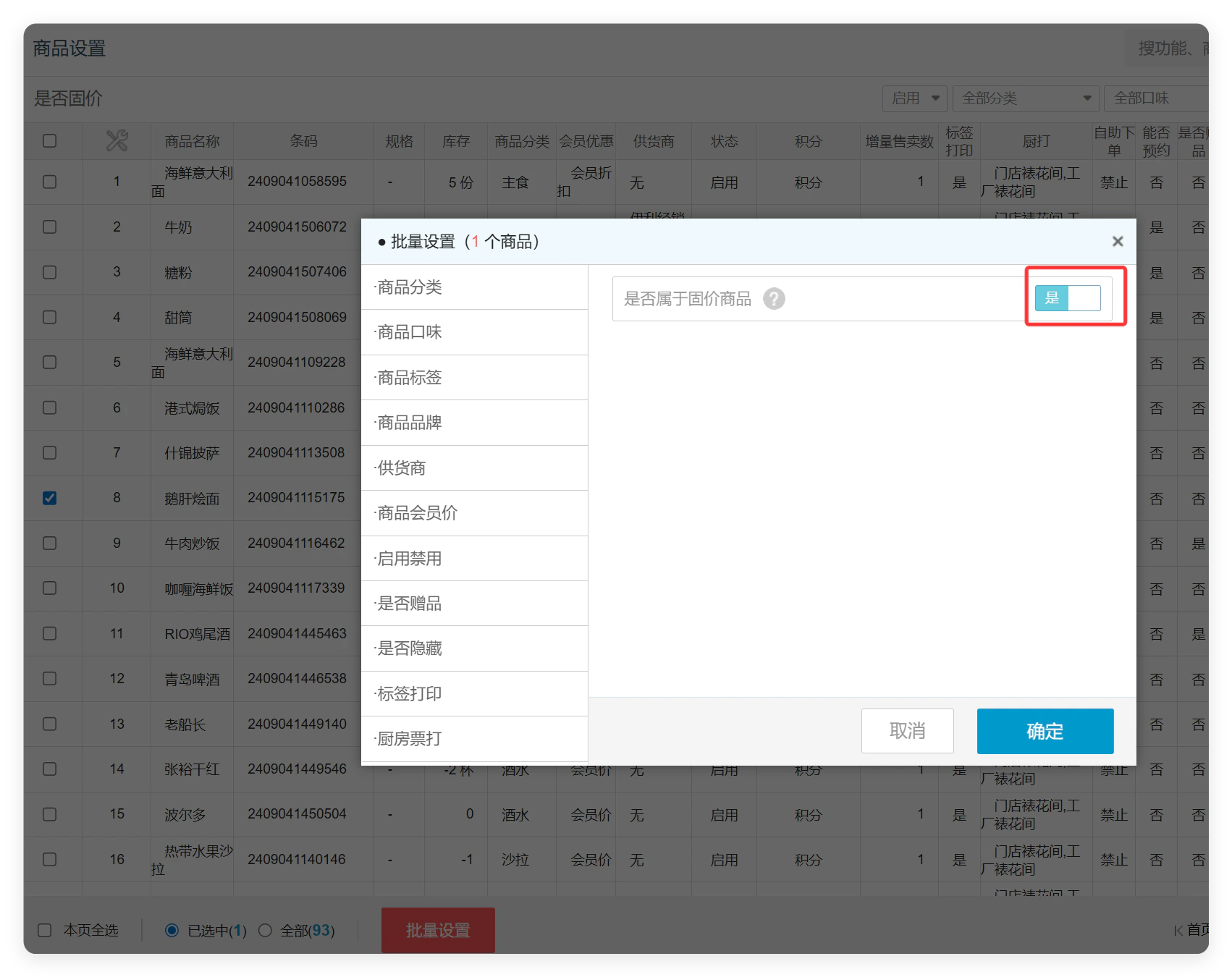Click the 确定 confirm button

click(x=1045, y=731)
